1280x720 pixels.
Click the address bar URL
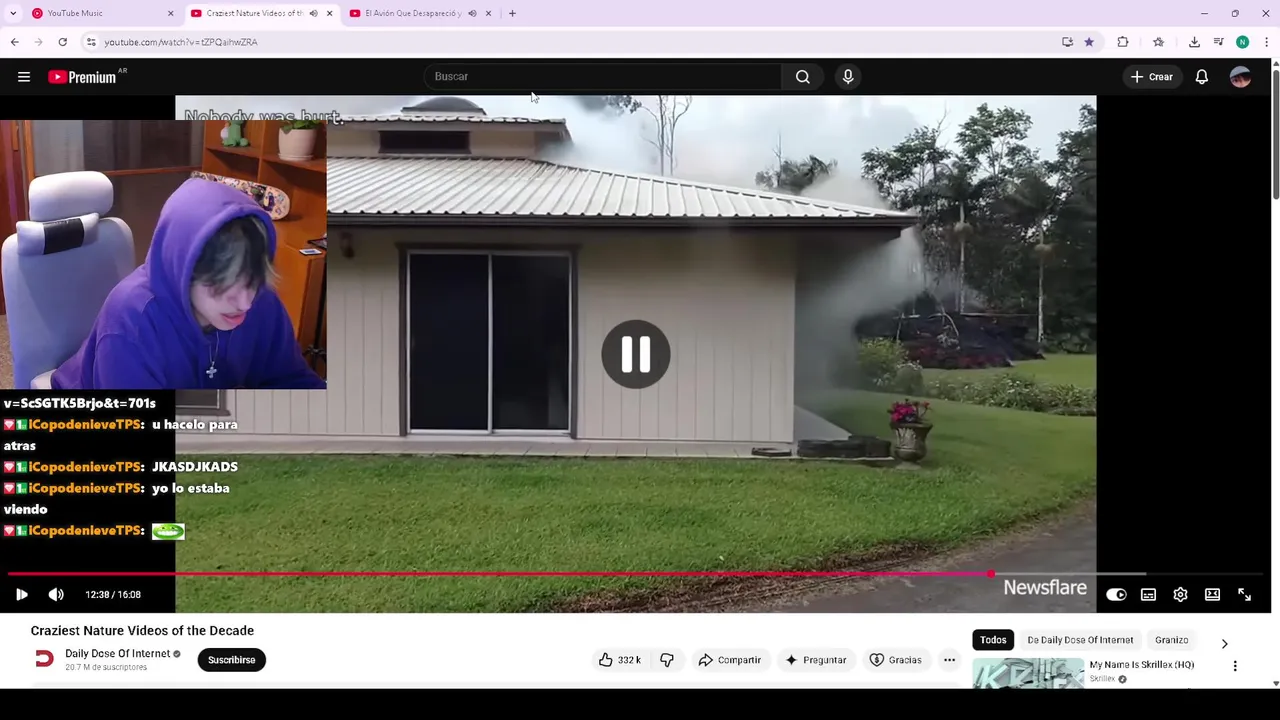coord(181,42)
